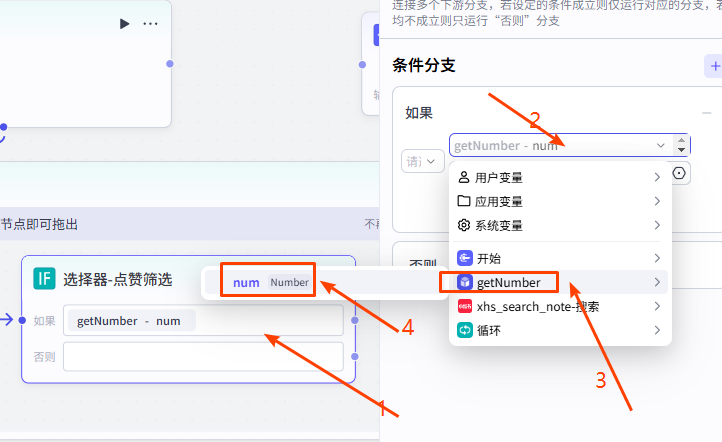Expand the 循环 submenu chevron
722x442 pixels.
click(657, 329)
